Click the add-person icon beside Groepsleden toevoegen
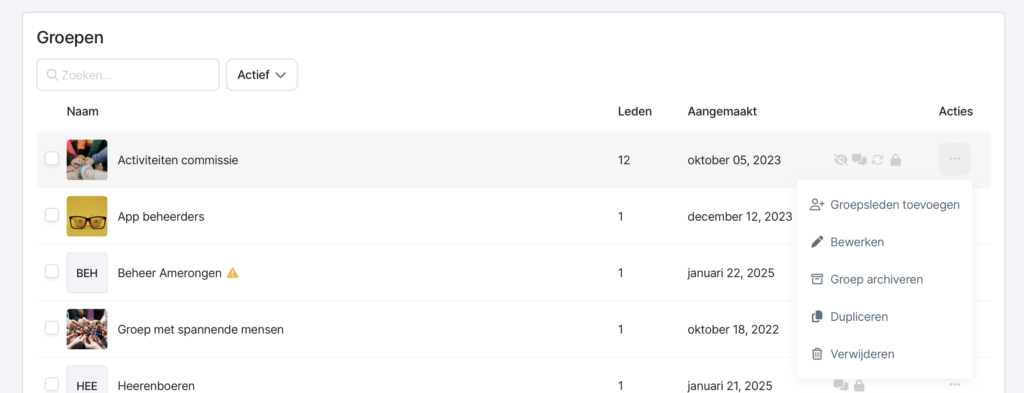The height and width of the screenshot is (393, 1024). pyautogui.click(x=818, y=204)
